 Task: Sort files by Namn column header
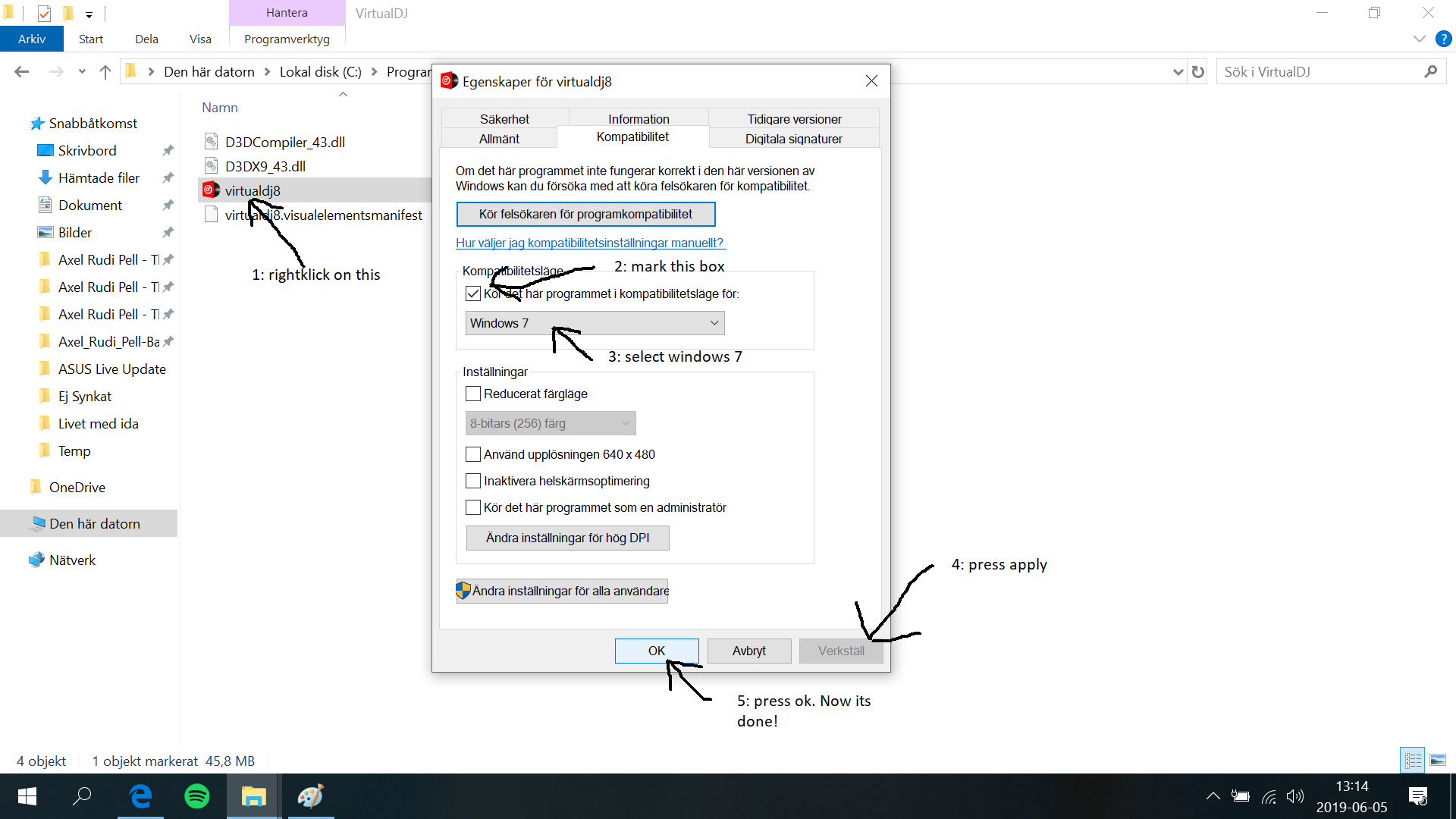[220, 108]
